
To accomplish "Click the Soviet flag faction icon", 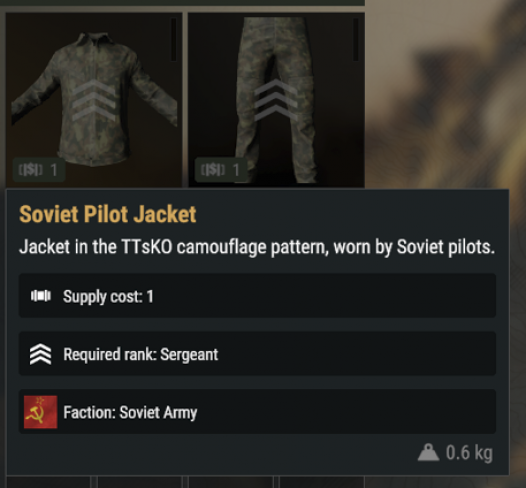I will pyautogui.click(x=41, y=412).
